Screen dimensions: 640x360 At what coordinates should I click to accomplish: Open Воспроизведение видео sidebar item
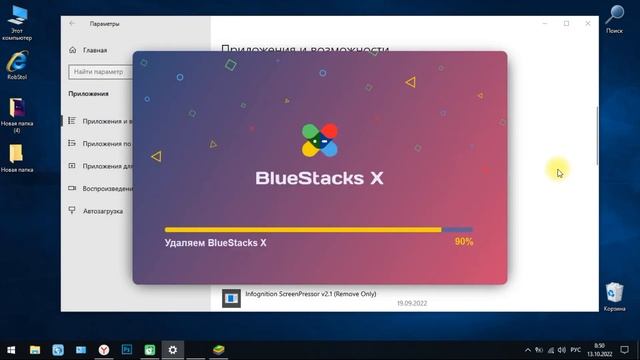click(x=100, y=189)
